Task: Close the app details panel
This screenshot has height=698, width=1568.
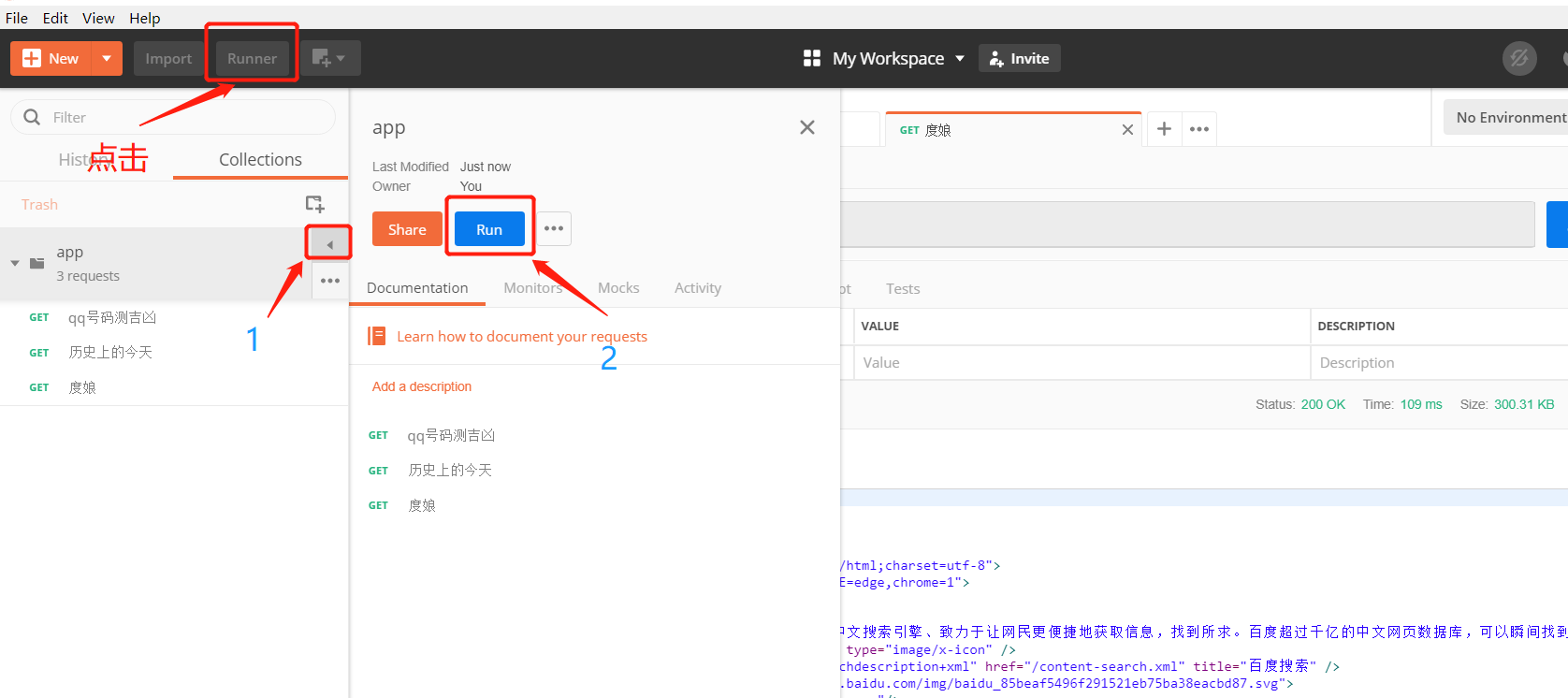Action: (x=807, y=127)
